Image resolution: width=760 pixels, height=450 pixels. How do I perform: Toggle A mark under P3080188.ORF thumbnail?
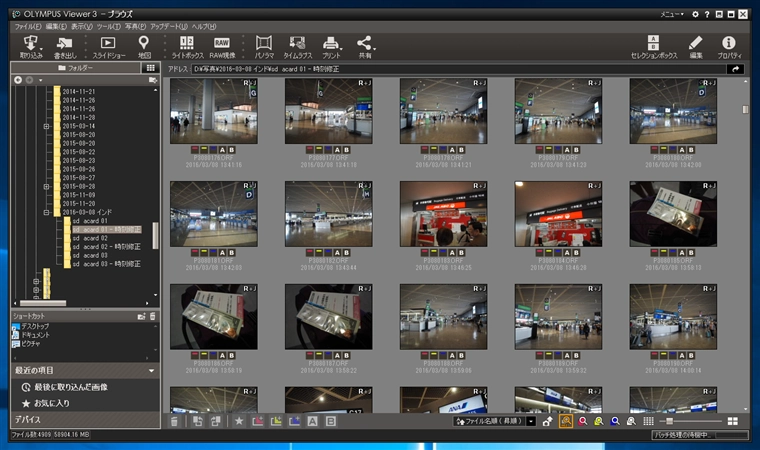click(x=452, y=355)
